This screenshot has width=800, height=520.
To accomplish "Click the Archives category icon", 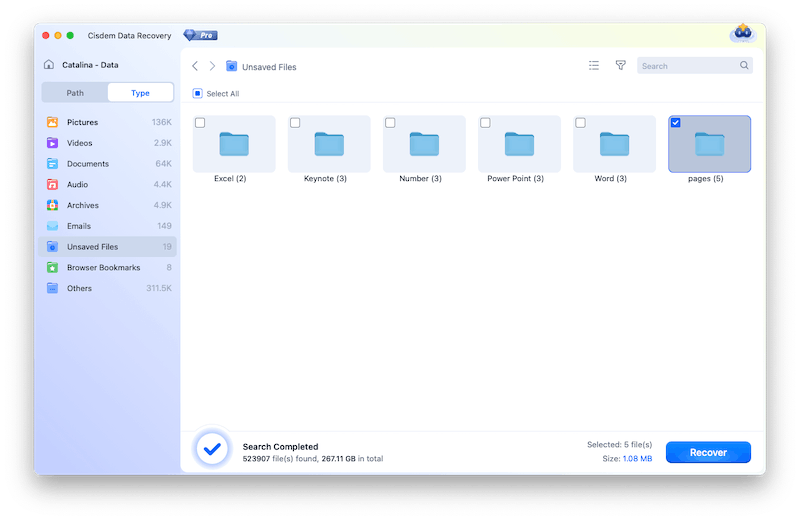I will [x=52, y=205].
